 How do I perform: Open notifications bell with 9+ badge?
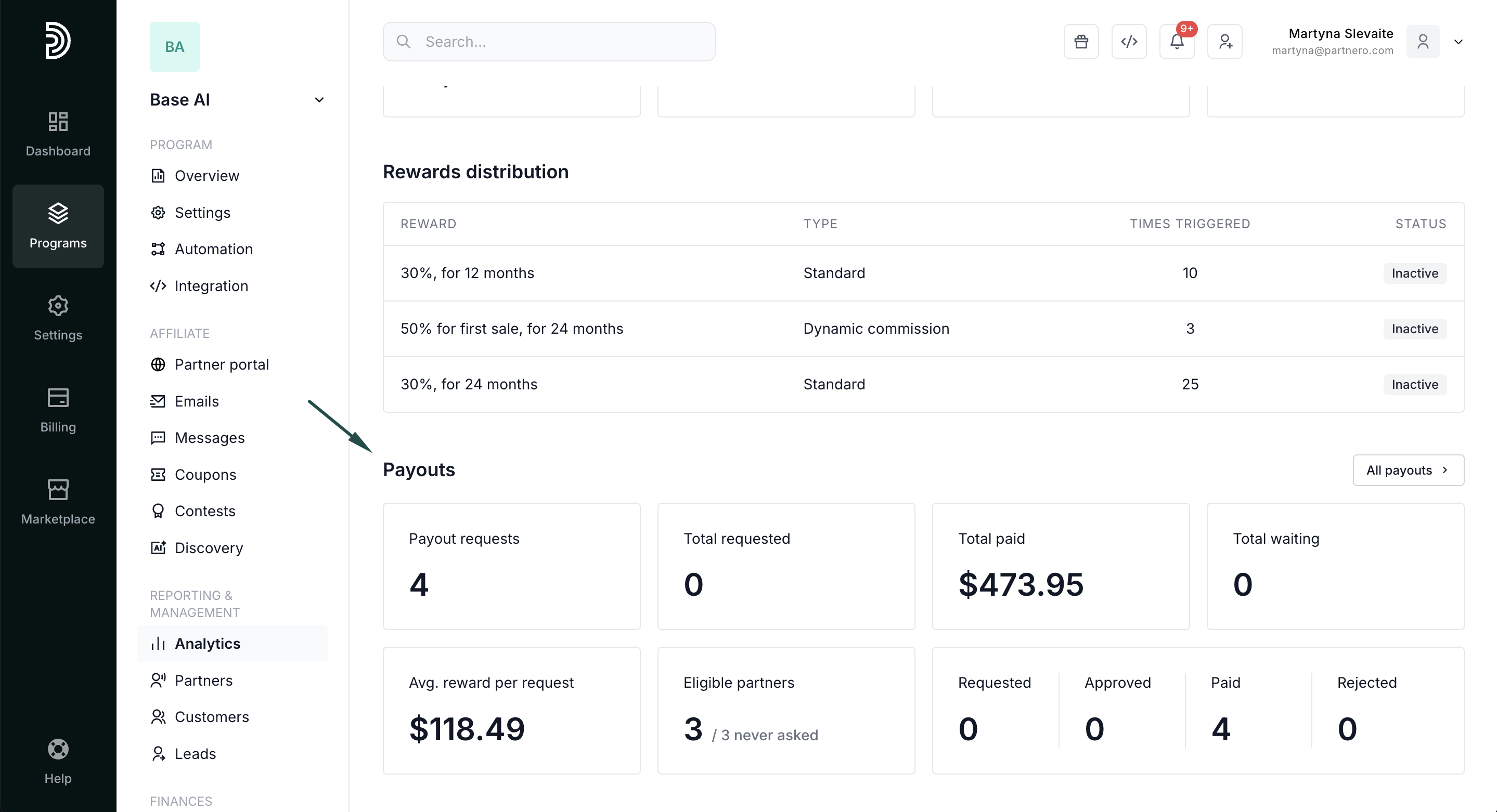1177,42
